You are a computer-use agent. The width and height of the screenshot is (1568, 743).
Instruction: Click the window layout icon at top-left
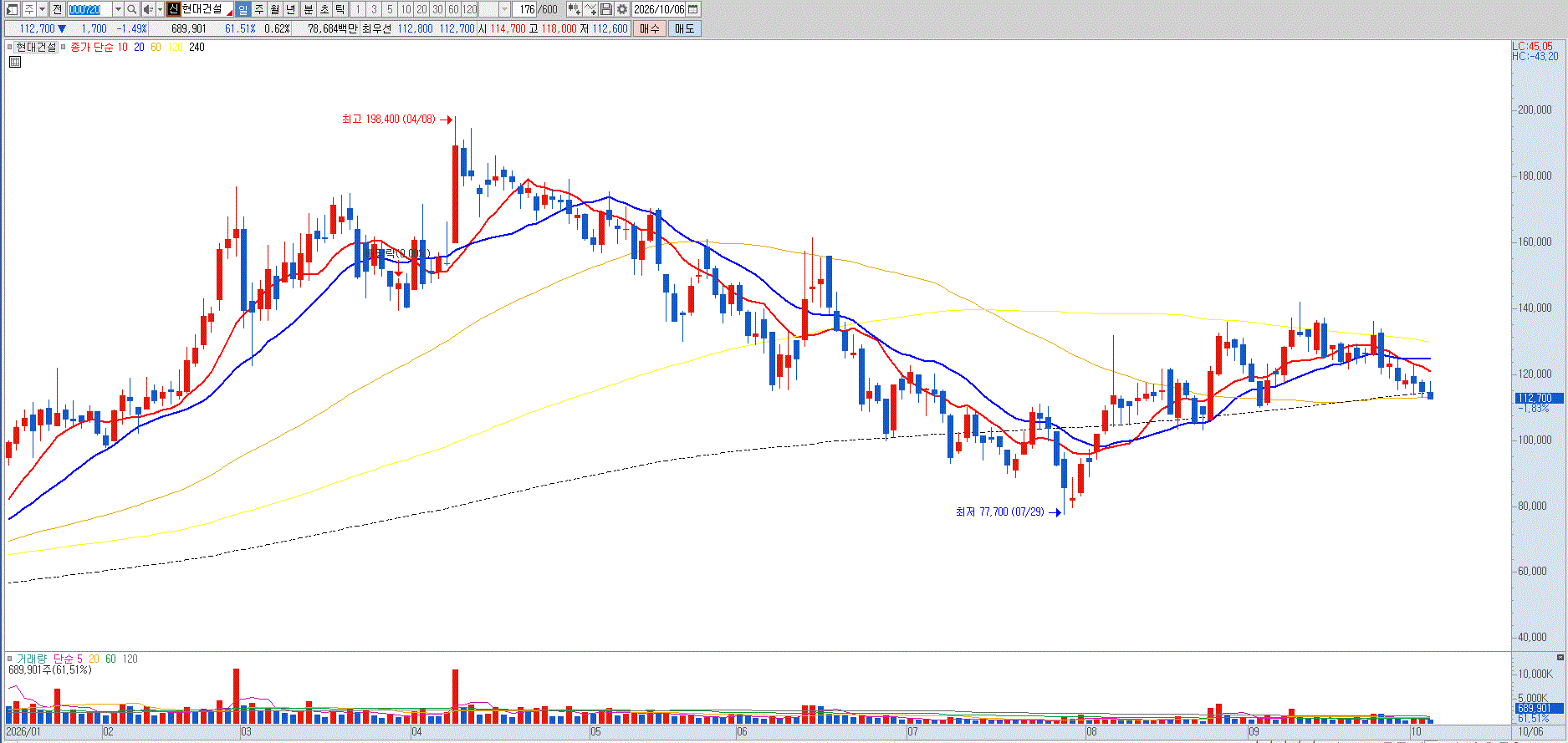12,9
